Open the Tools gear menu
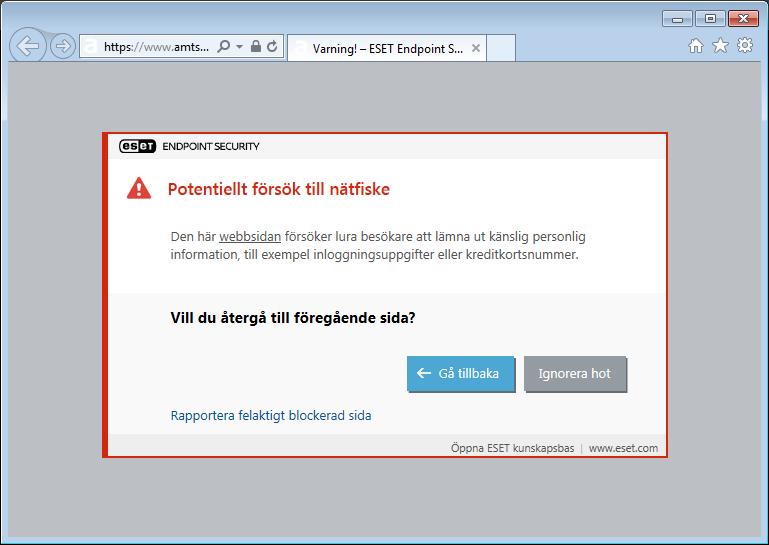This screenshot has height=545, width=769. click(x=745, y=46)
